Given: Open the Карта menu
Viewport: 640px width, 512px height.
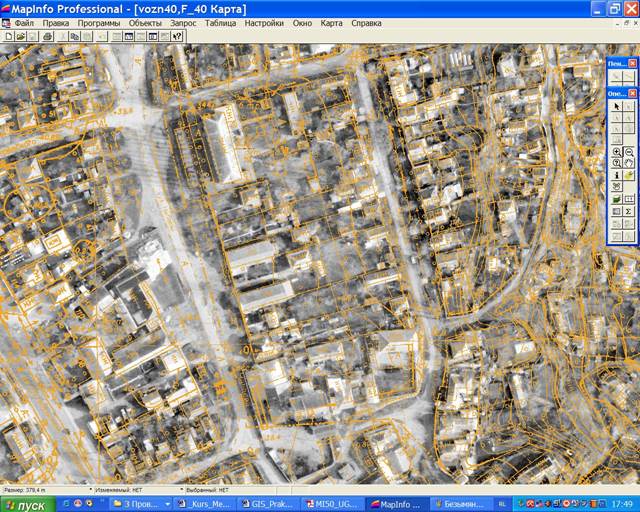Looking at the screenshot, I should 331,22.
